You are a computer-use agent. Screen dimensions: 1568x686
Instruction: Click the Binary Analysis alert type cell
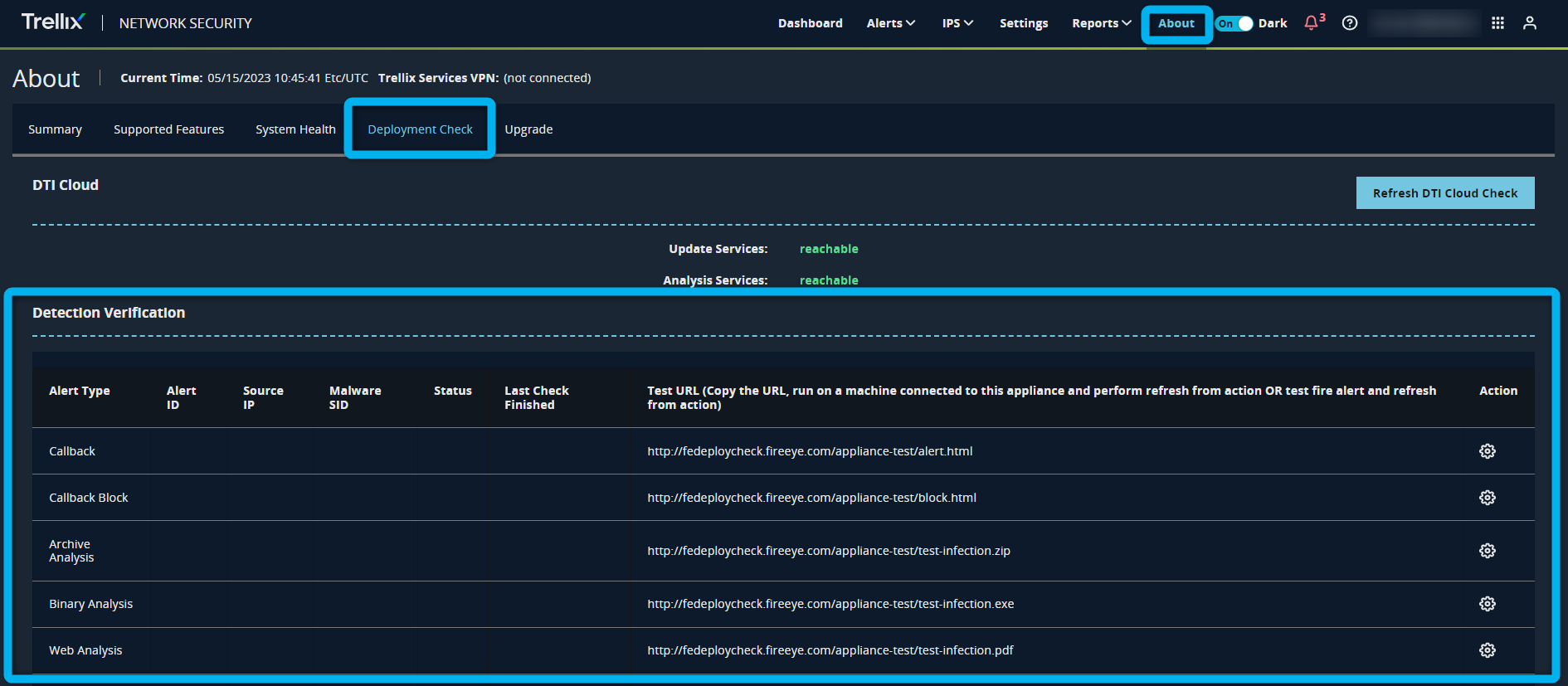point(90,604)
